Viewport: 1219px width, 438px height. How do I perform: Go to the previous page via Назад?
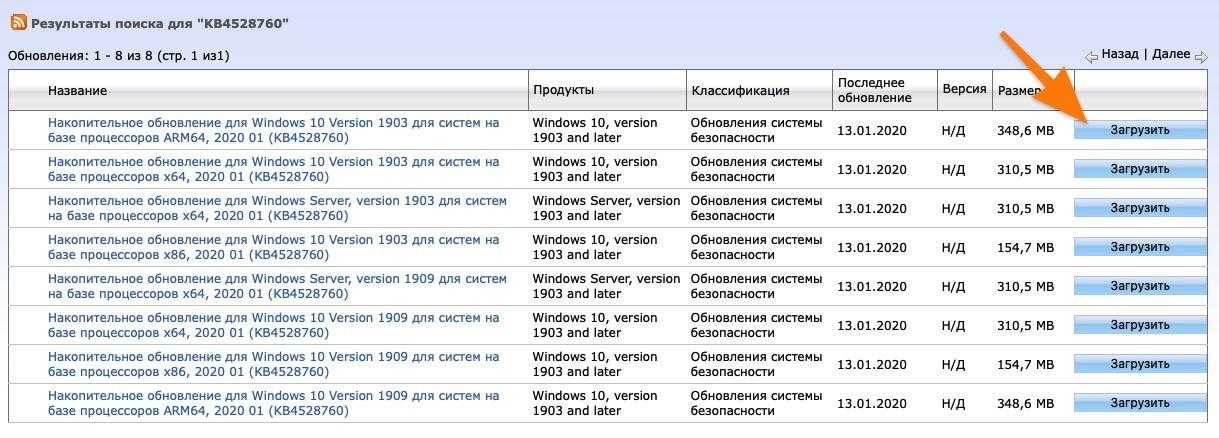click(x=1120, y=54)
